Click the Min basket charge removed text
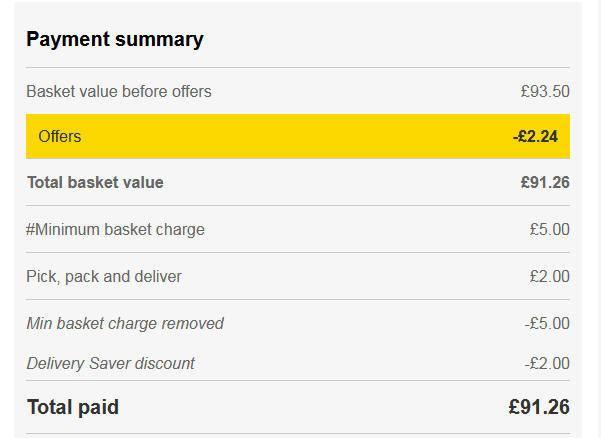This screenshot has width=601, height=438. click(125, 323)
